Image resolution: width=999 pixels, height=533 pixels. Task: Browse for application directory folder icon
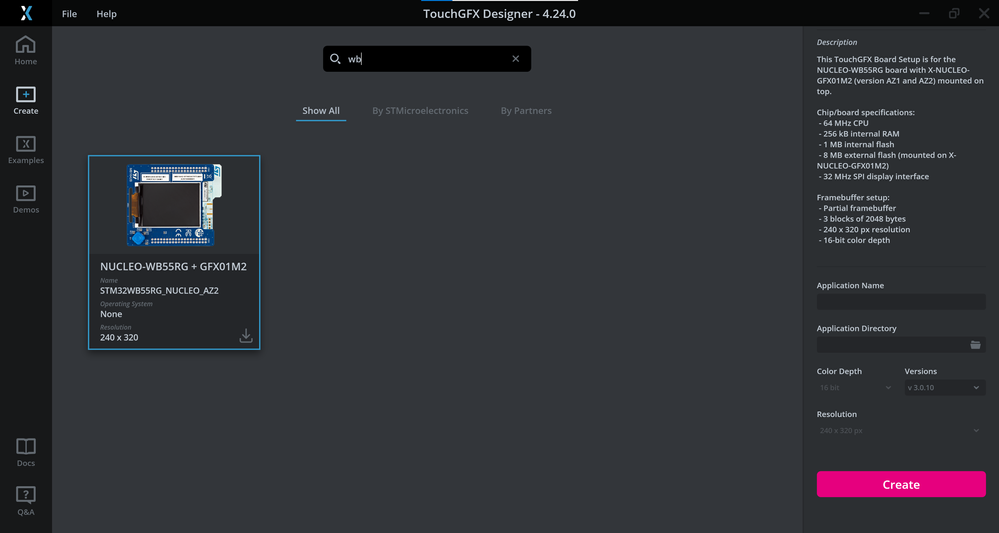(975, 345)
